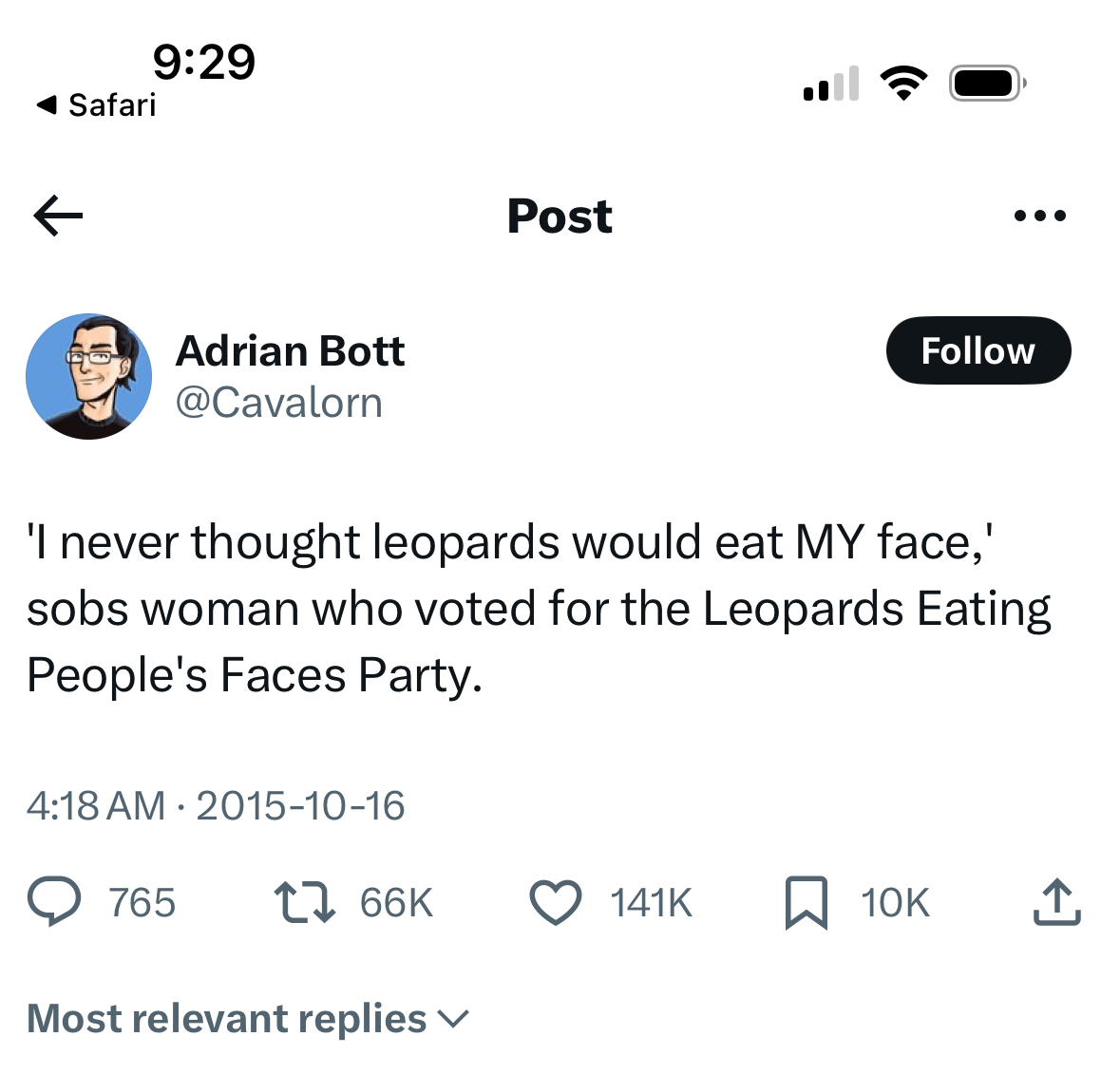This screenshot has height=1074, width=1120.
Task: Repost this post using the arrows icon
Action: click(x=304, y=902)
